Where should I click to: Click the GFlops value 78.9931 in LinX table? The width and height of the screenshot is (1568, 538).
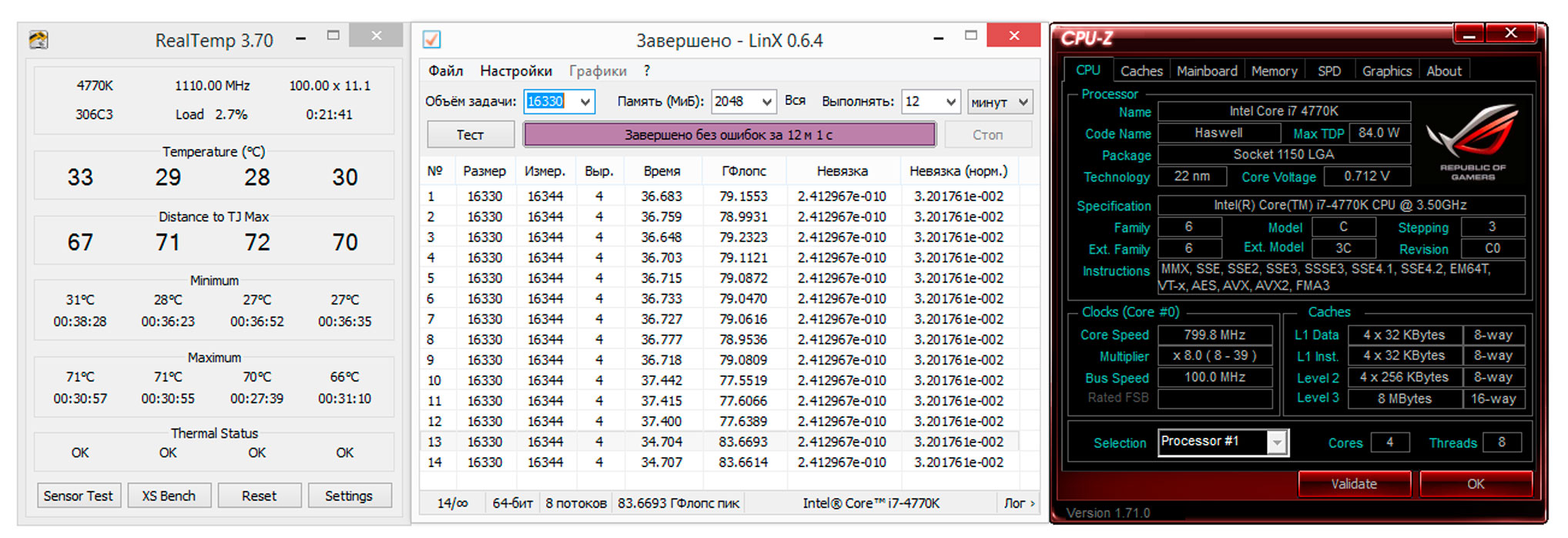[743, 217]
